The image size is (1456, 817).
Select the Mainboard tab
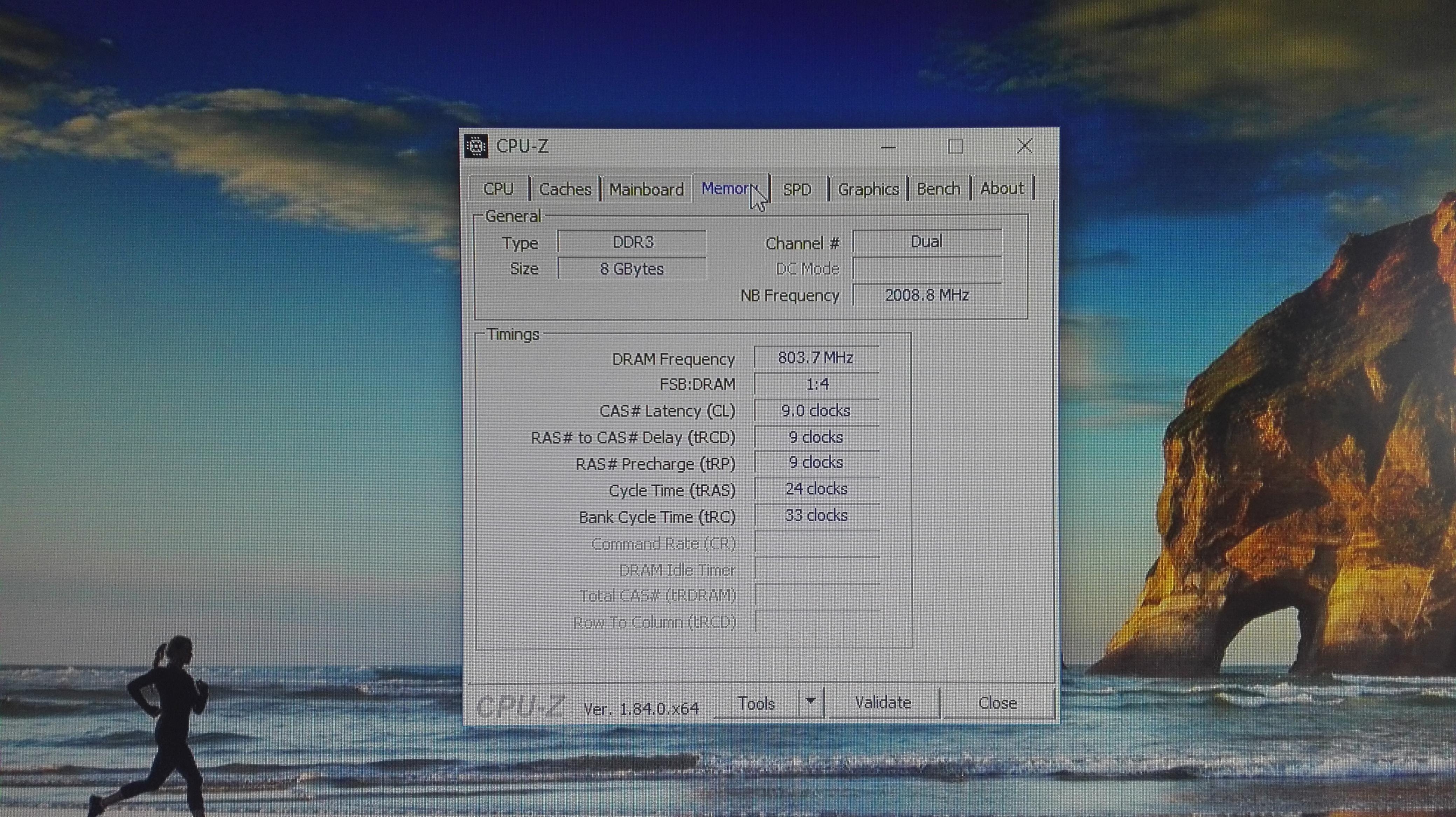646,189
